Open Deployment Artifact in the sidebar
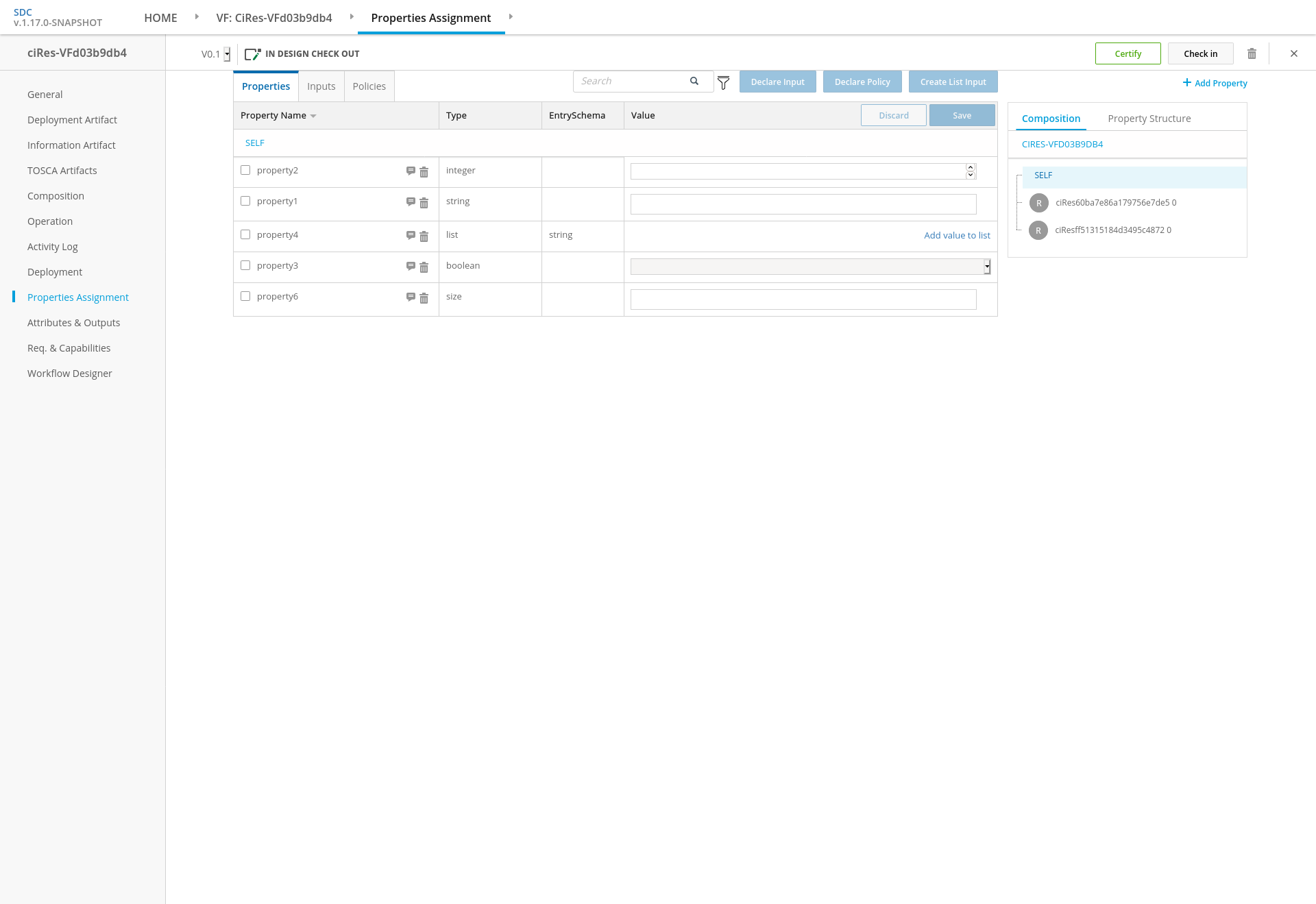This screenshot has width=1316, height=904. pos(72,120)
